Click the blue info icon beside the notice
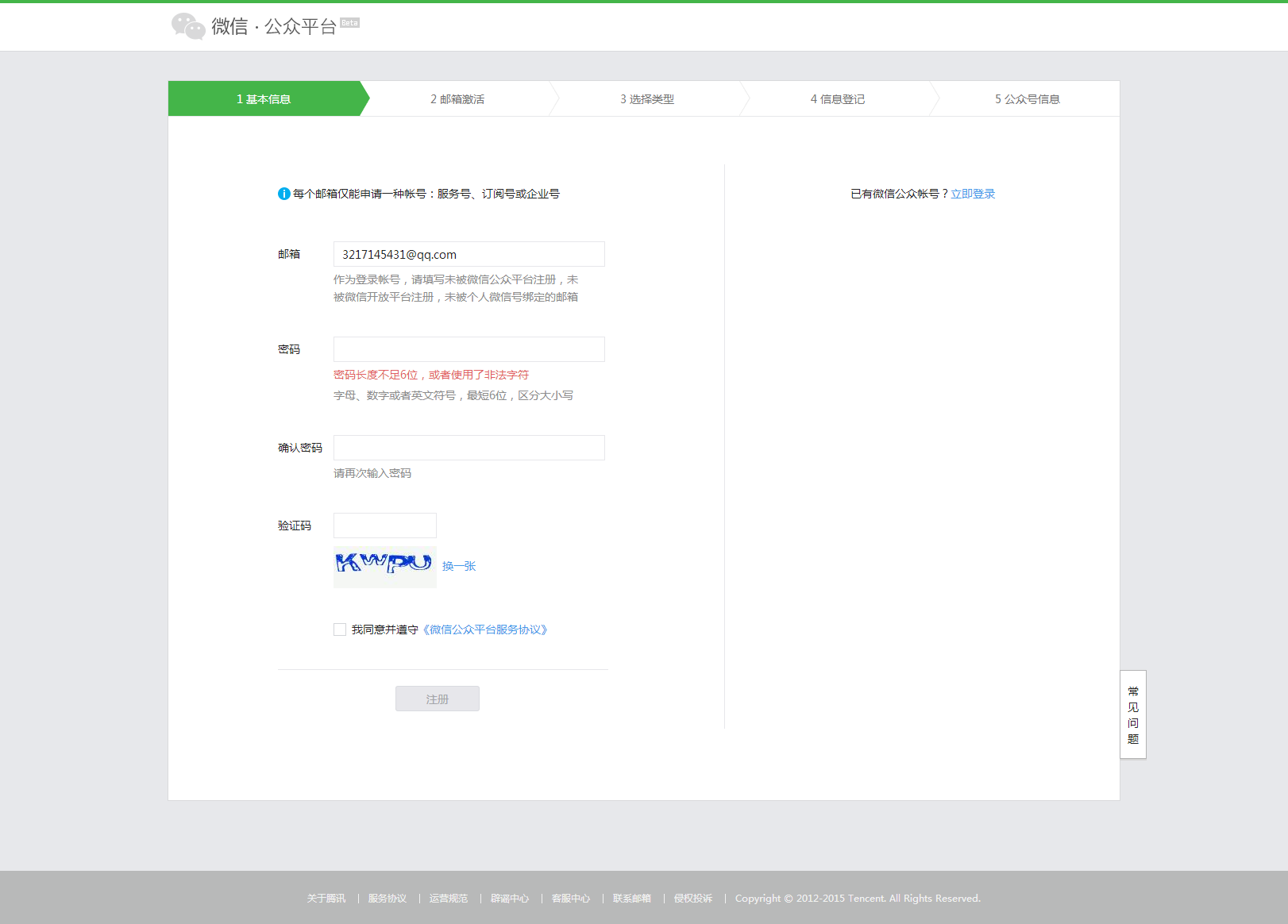Viewport: 1288px width, 924px height. tap(283, 194)
